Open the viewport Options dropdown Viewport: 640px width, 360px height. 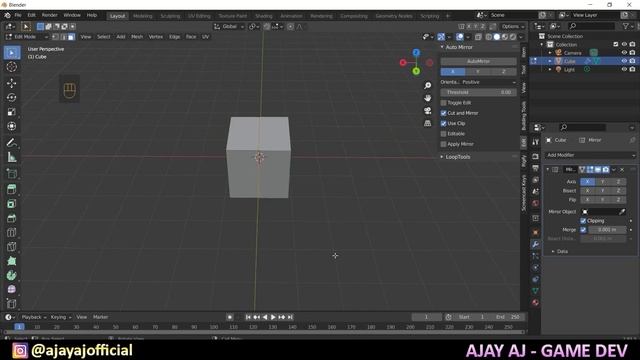(x=513, y=27)
